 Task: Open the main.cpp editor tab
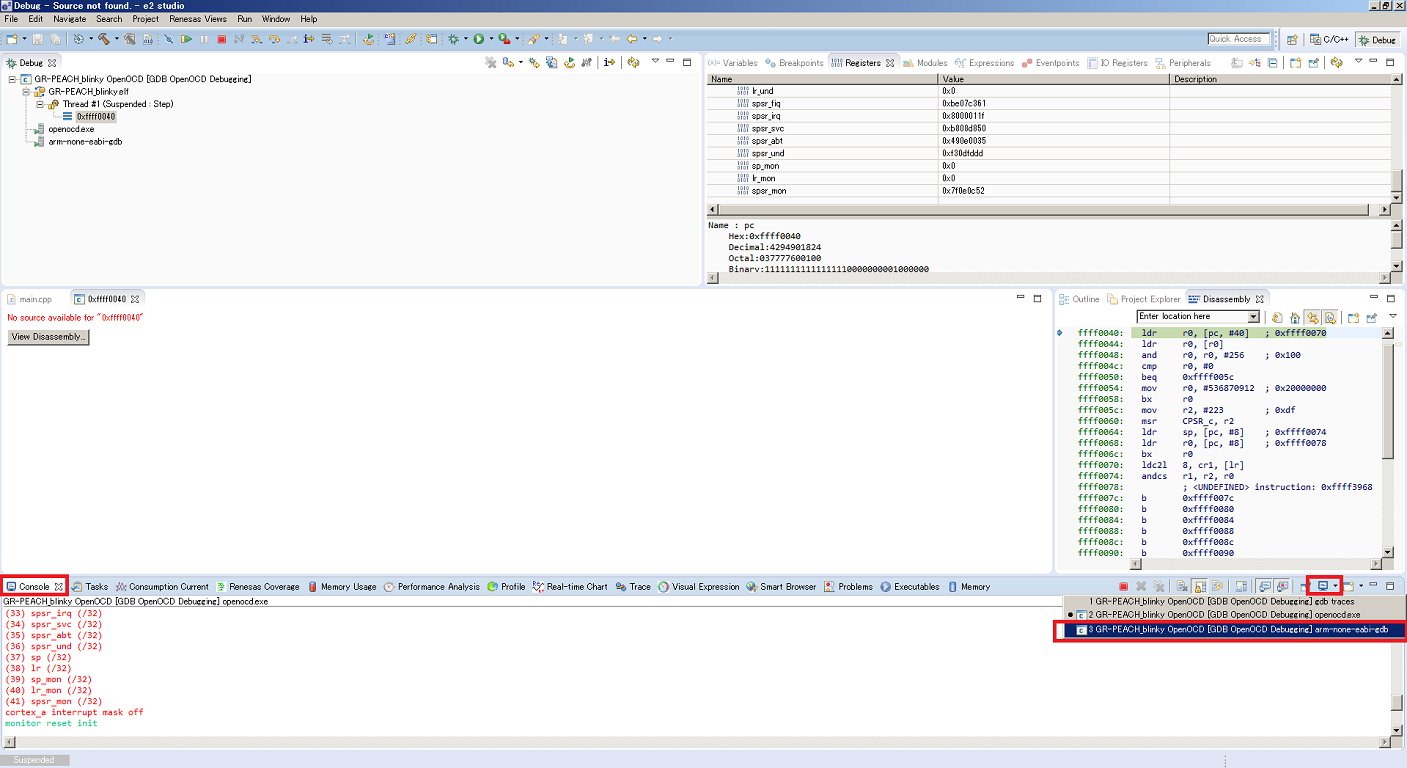tap(29, 299)
